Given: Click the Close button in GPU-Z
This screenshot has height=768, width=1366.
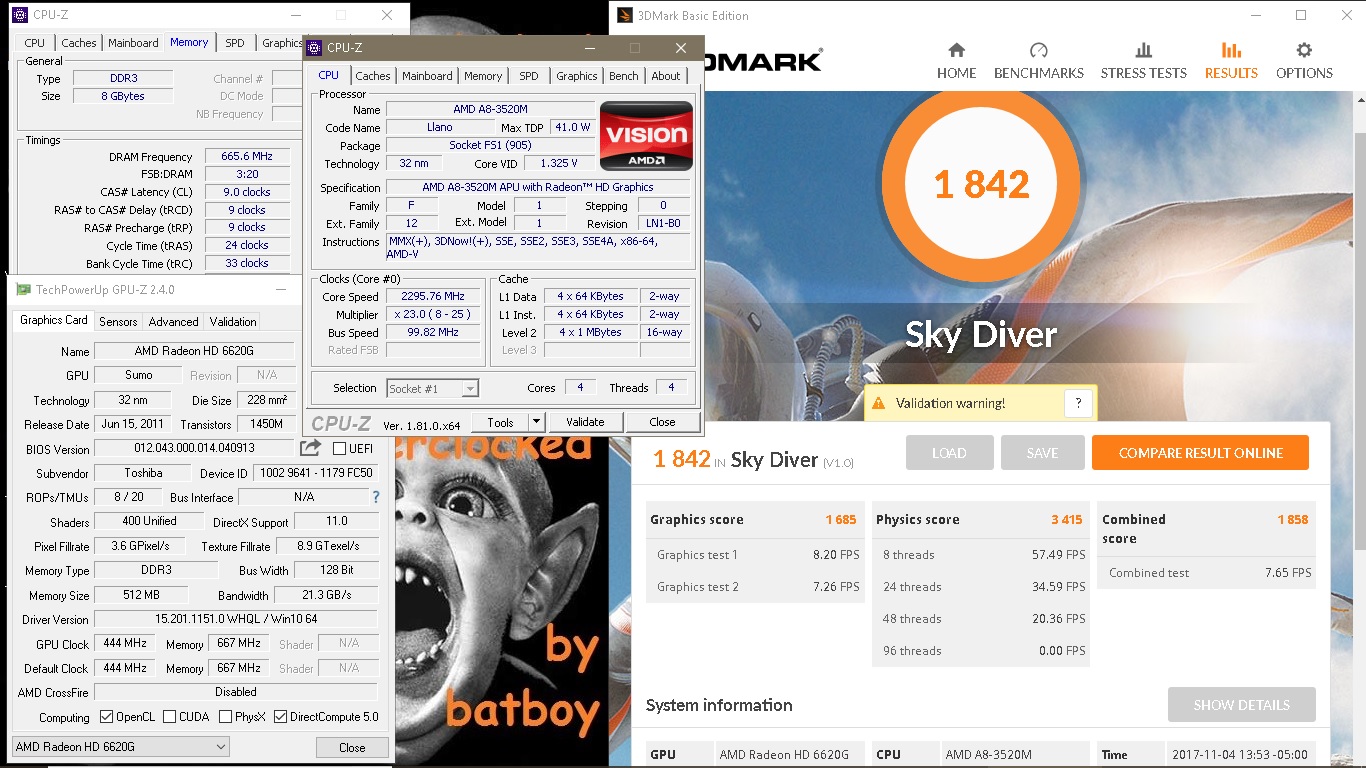Looking at the screenshot, I should pyautogui.click(x=352, y=747).
